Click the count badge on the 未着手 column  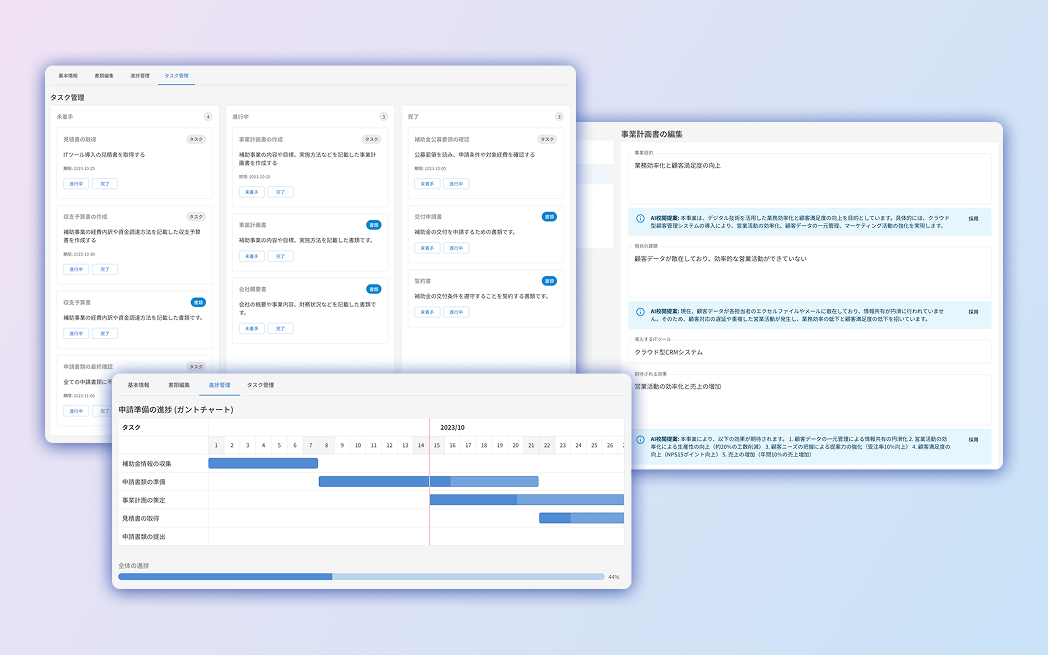pos(208,116)
